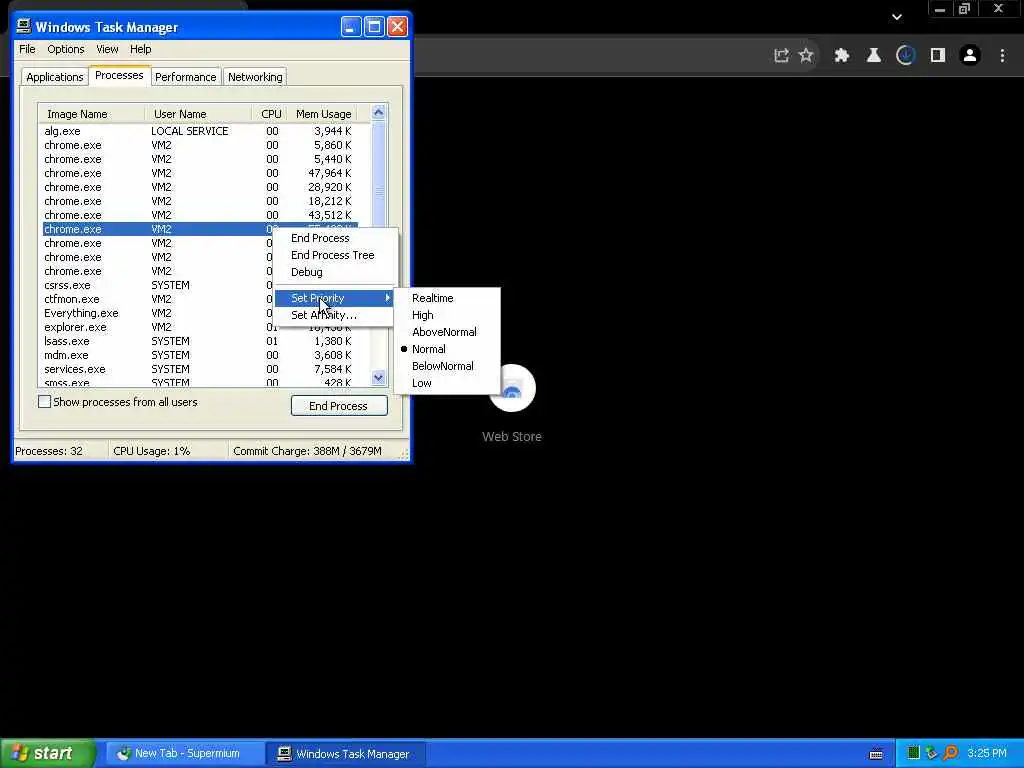
Task: Select chrome.exe using 47,964 K memory
Action: click(x=199, y=173)
